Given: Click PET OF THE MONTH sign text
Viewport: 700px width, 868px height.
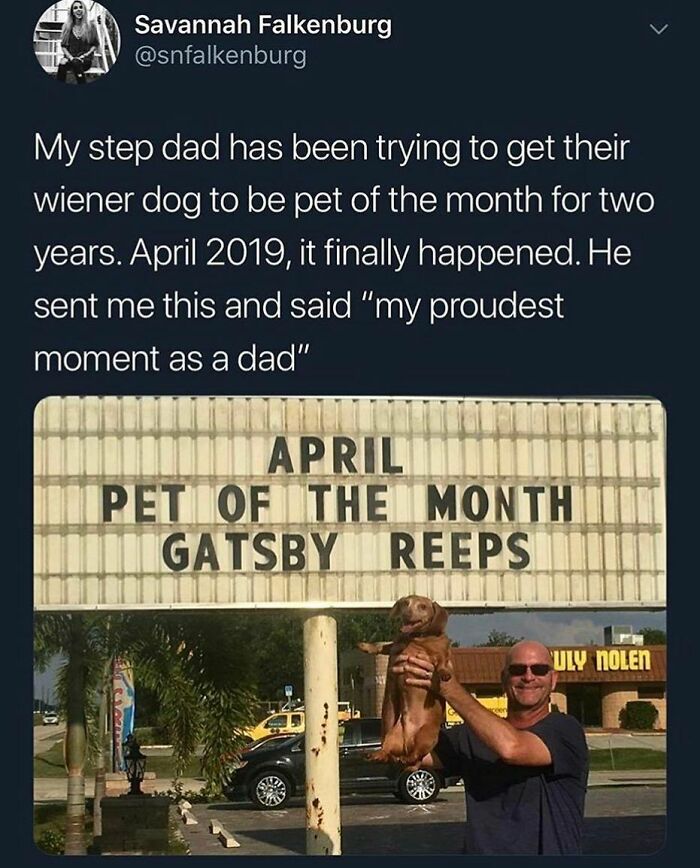Looking at the screenshot, I should pos(336,503).
